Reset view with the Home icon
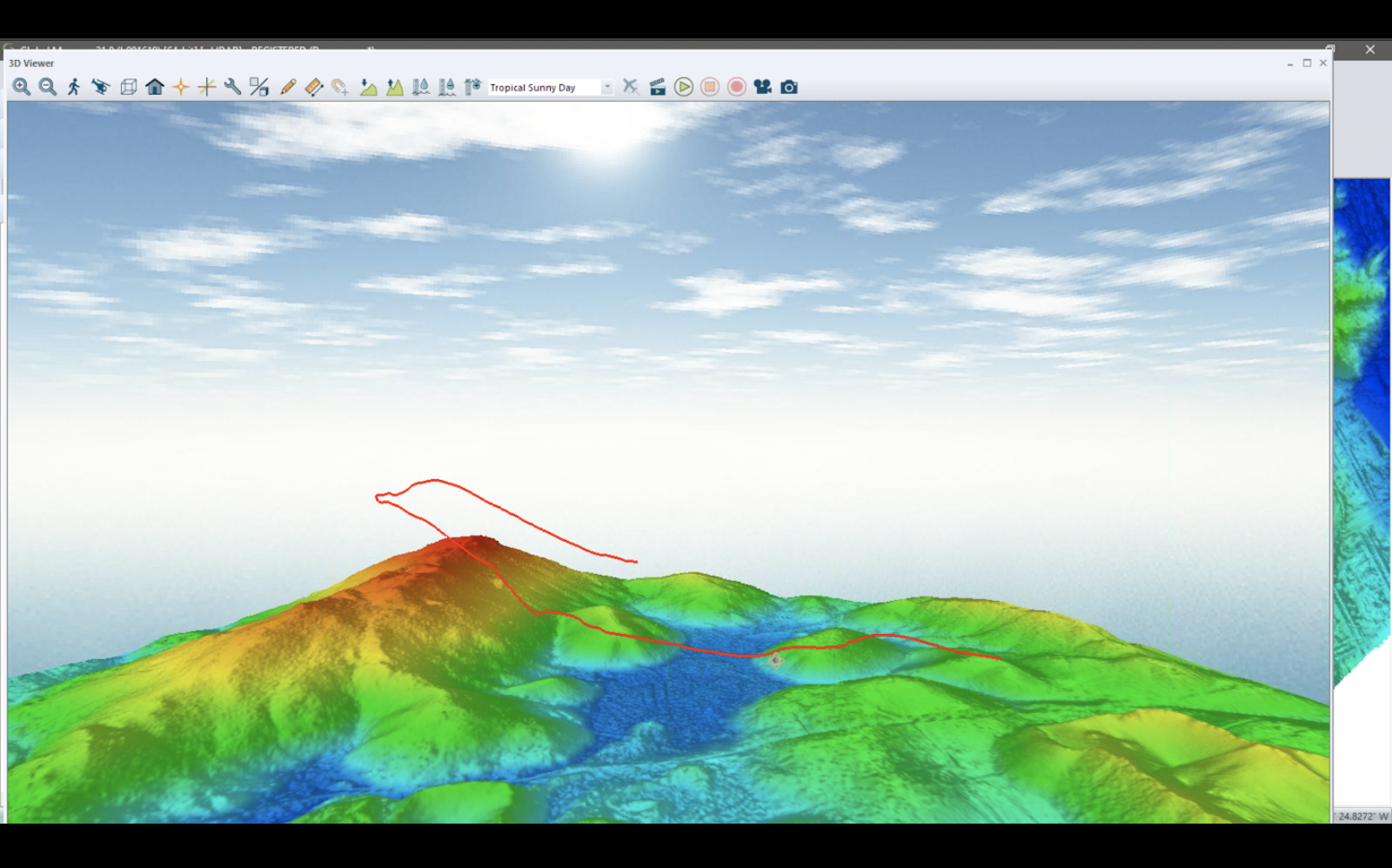 tap(155, 87)
